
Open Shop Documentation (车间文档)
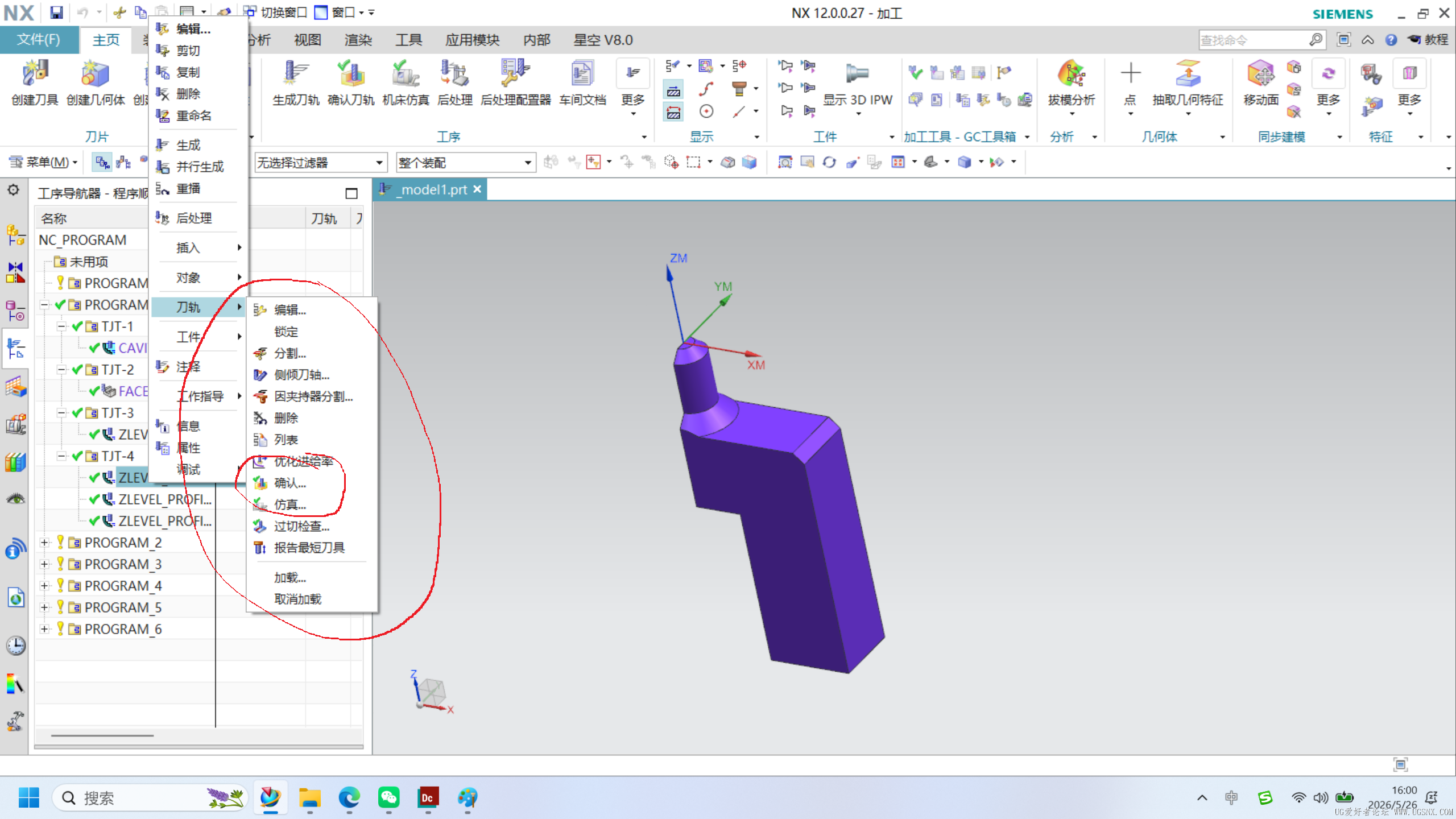[x=582, y=74]
